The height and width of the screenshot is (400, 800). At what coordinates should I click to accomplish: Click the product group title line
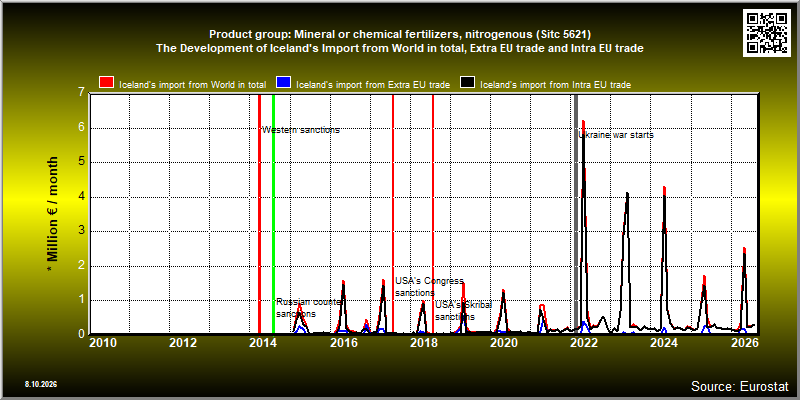coord(400,34)
